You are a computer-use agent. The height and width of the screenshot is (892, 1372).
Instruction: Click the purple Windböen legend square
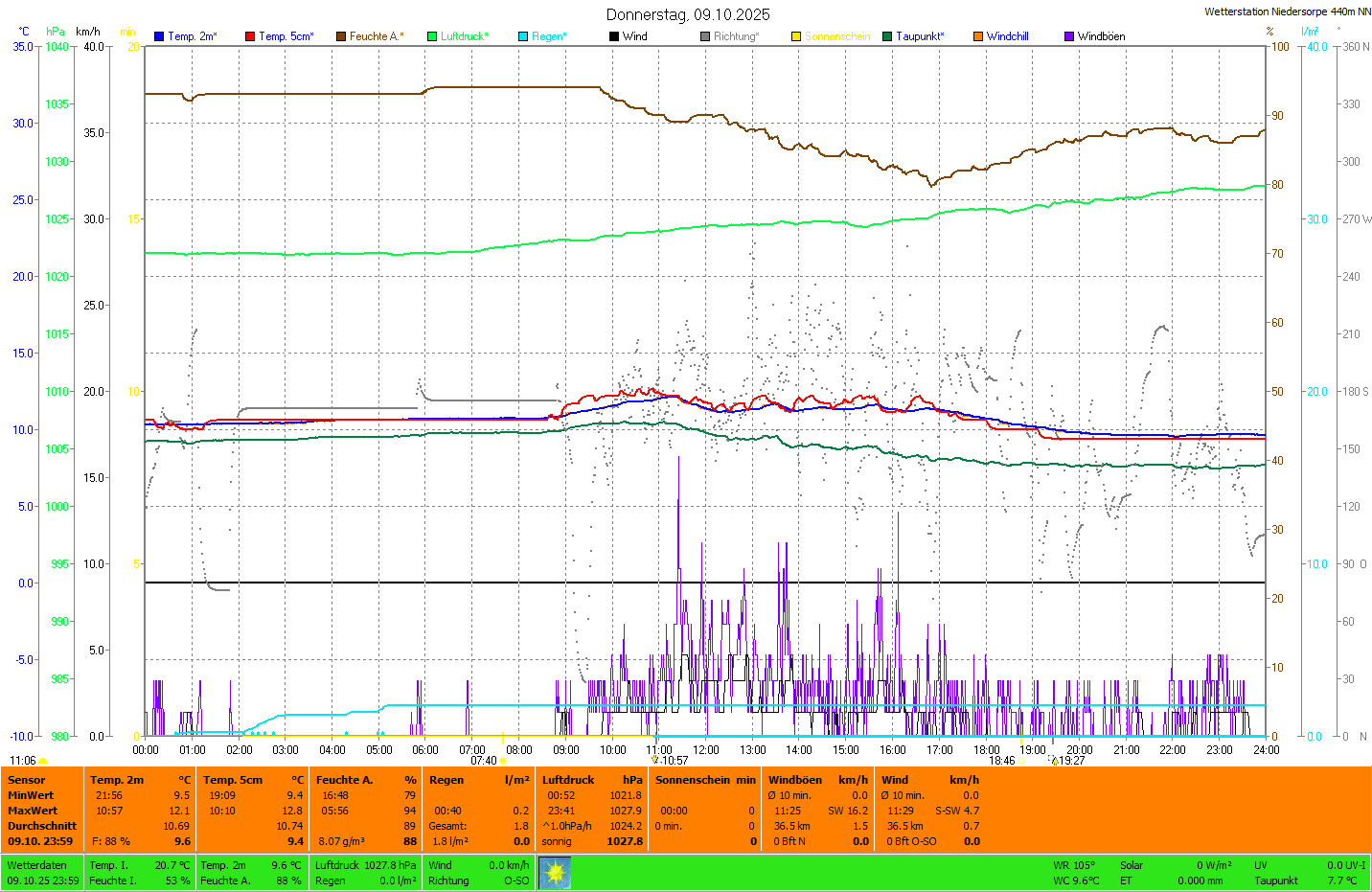pyautogui.click(x=1069, y=36)
